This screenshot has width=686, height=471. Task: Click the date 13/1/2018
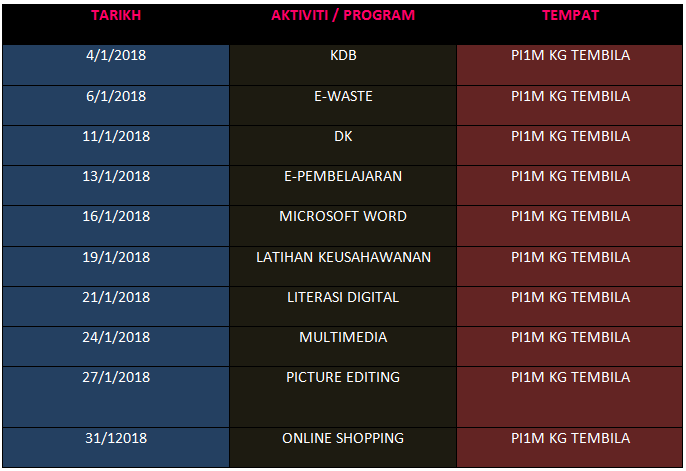(116, 177)
